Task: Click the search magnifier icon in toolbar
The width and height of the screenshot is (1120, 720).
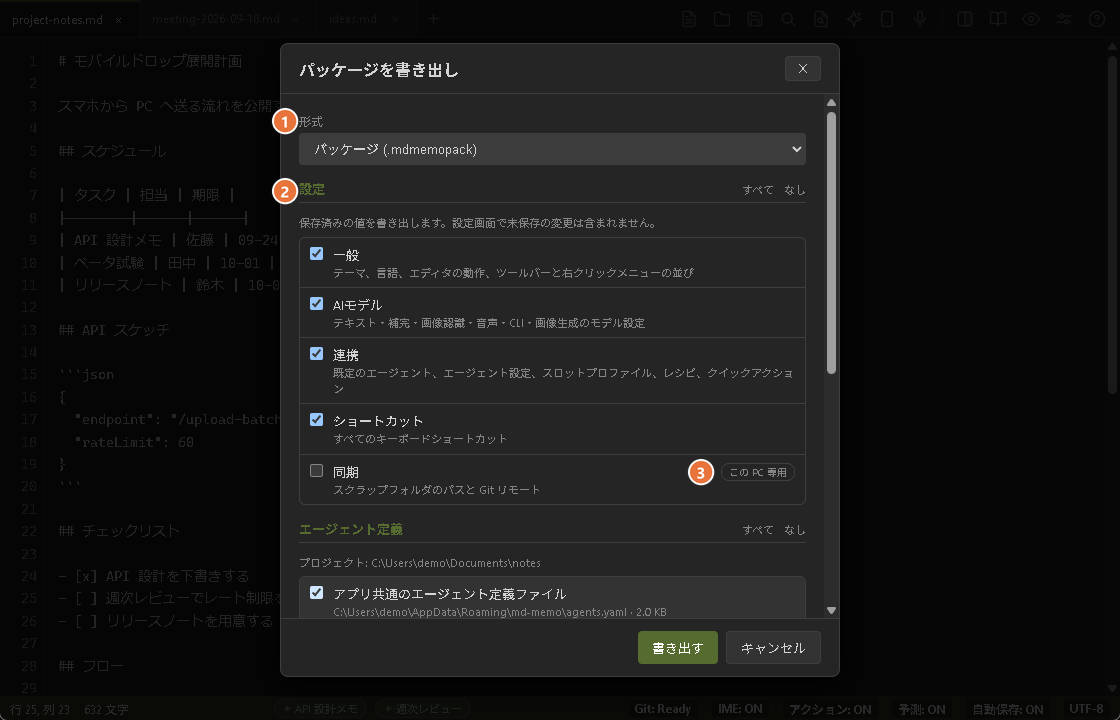Action: [x=788, y=19]
